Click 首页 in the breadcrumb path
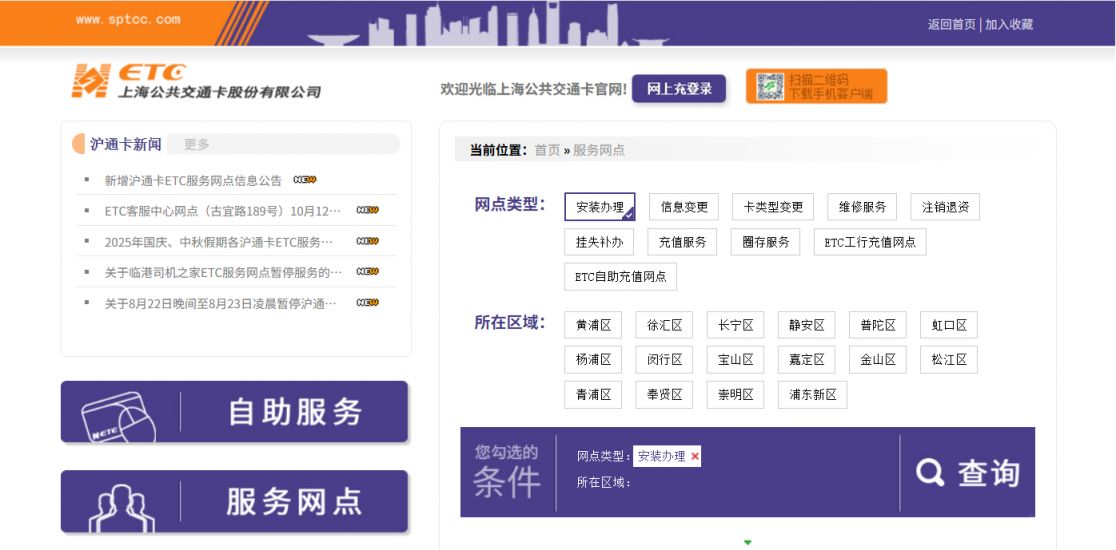The image size is (1116, 550). pyautogui.click(x=547, y=150)
